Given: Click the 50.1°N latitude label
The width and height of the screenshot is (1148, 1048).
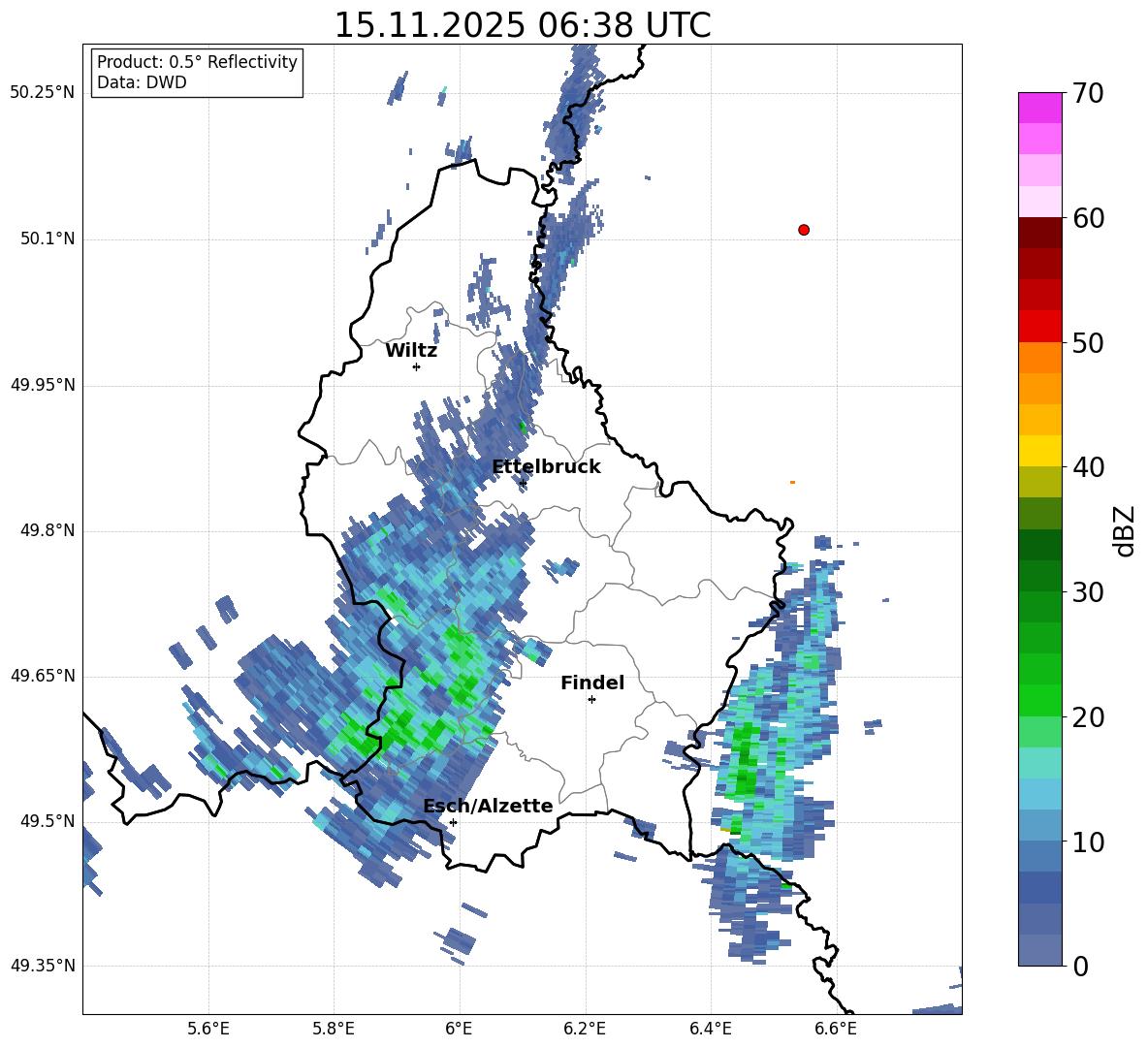Looking at the screenshot, I should tap(47, 239).
